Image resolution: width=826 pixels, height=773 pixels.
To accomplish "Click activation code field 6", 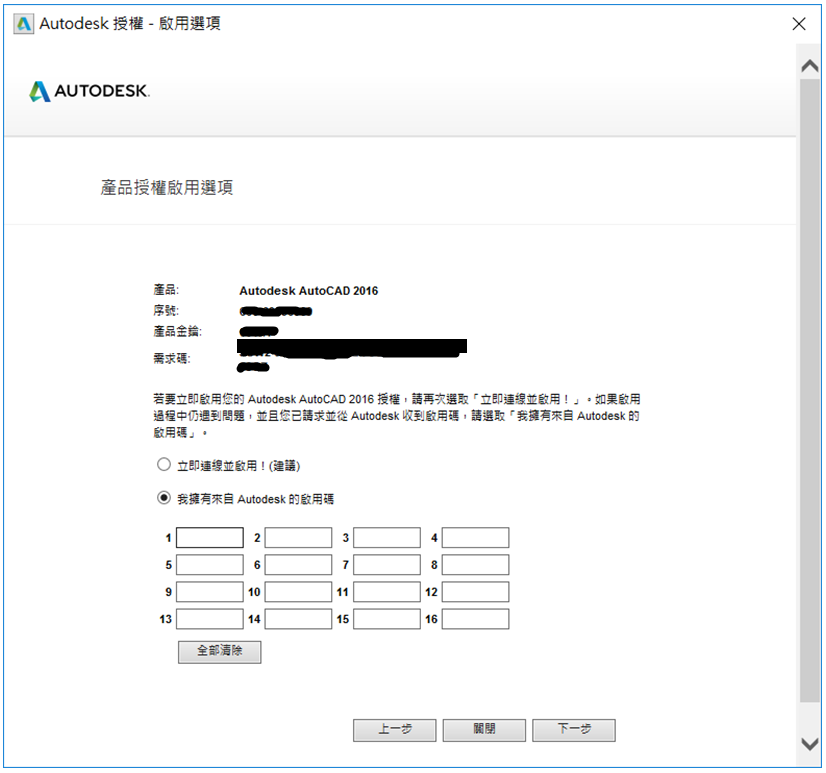I will 298,564.
